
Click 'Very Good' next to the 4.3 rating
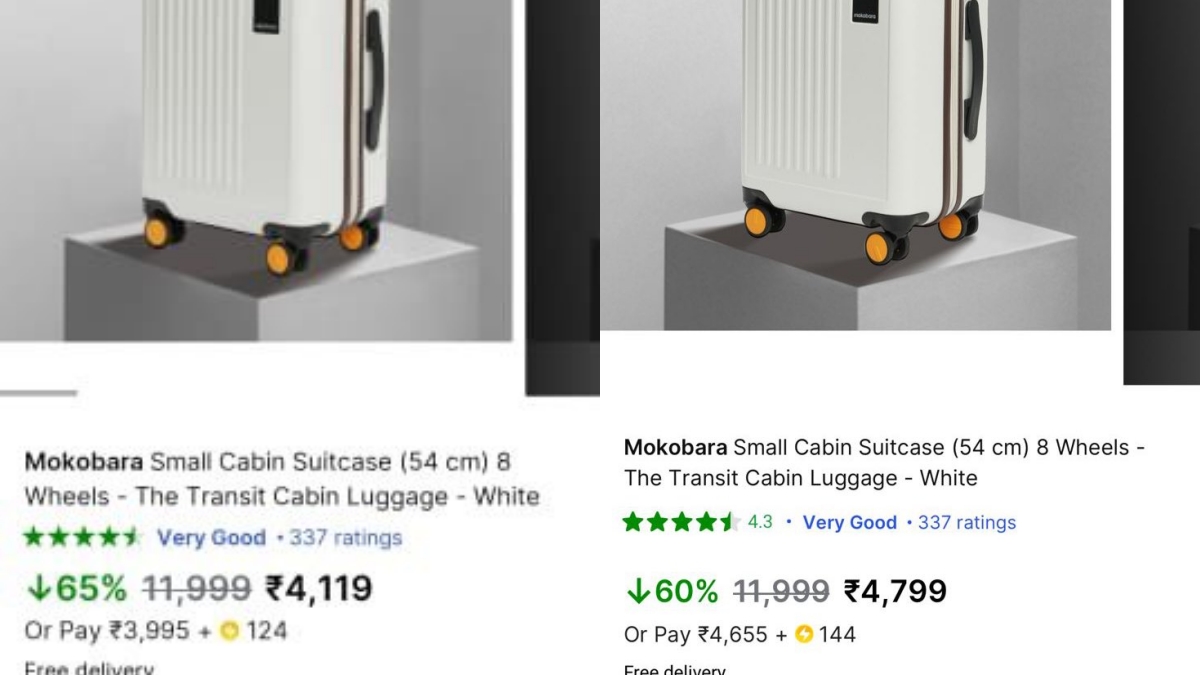pyautogui.click(x=849, y=522)
